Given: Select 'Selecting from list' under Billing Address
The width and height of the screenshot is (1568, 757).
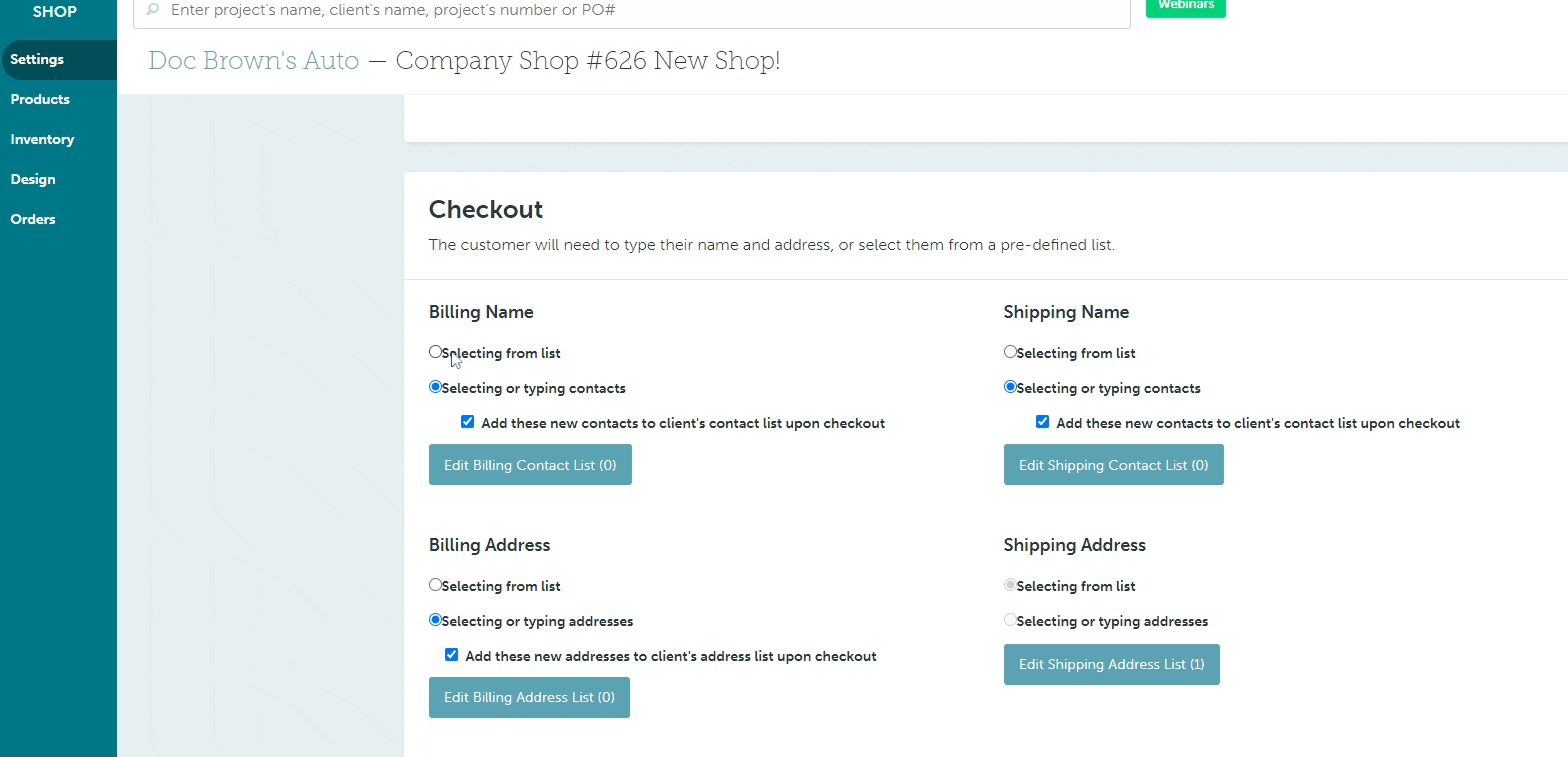Looking at the screenshot, I should click(435, 584).
